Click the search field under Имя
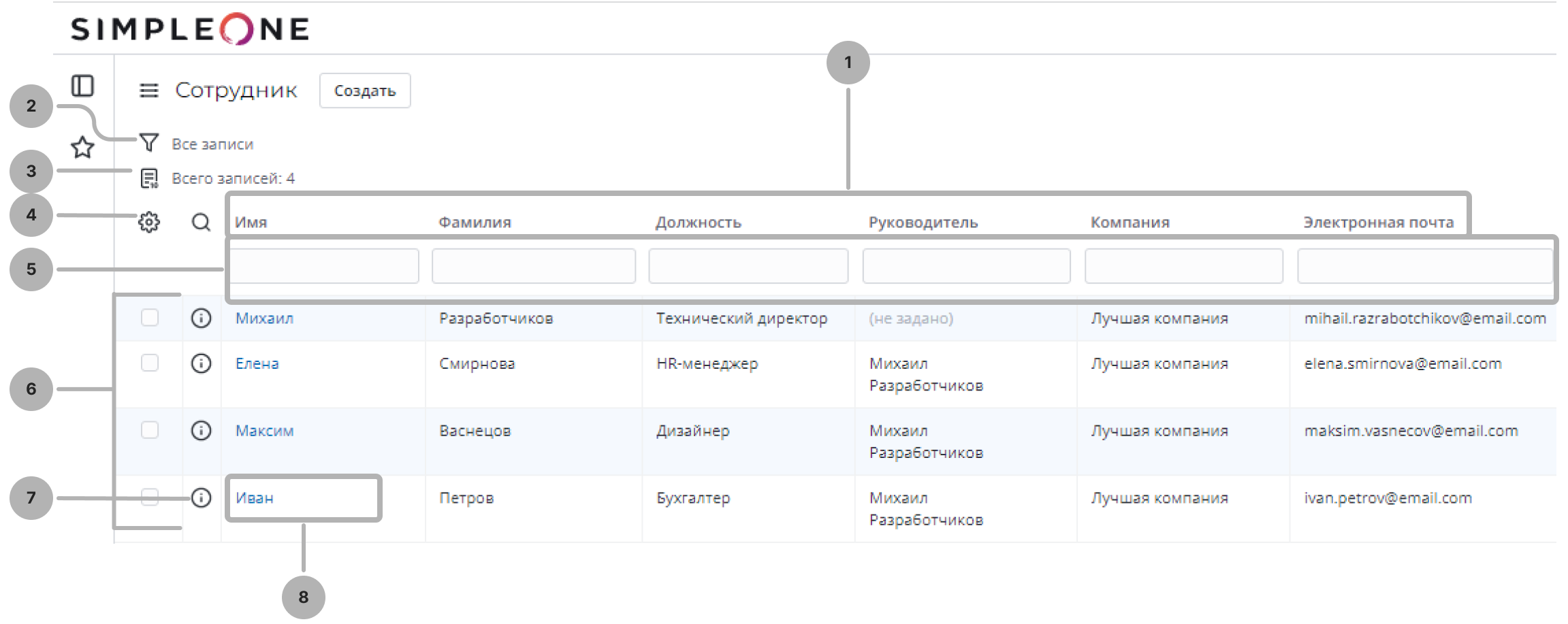This screenshot has width=1568, height=624. [x=325, y=266]
